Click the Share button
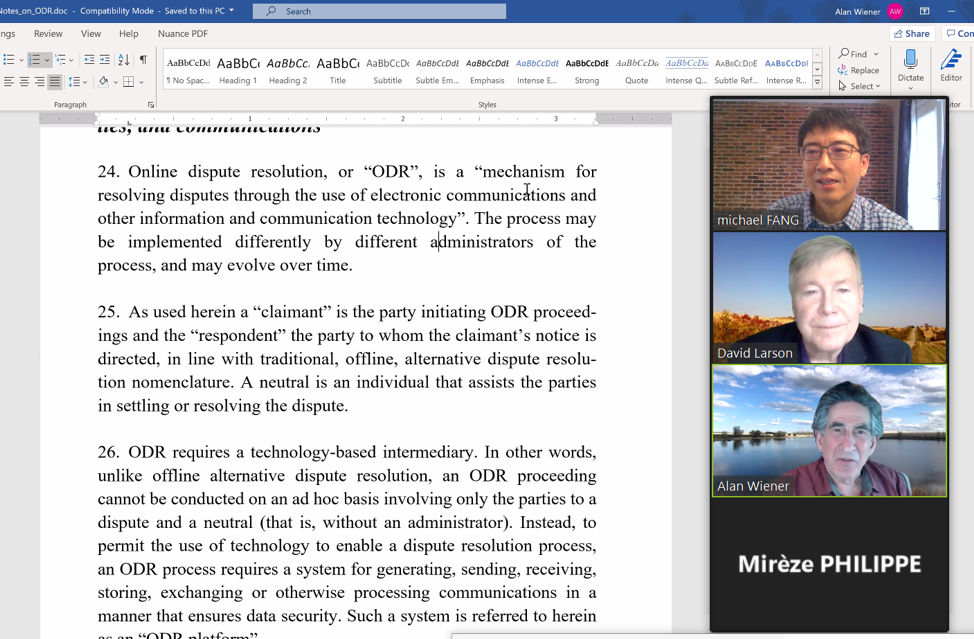The height and width of the screenshot is (639, 974). 912,34
